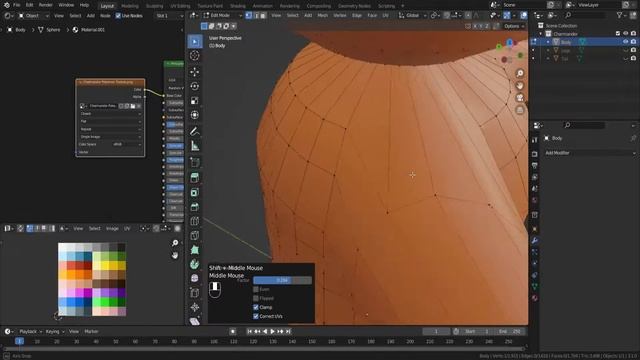Open the Modifiers wrench properties tab
The width and height of the screenshot is (640, 360).
(534, 241)
